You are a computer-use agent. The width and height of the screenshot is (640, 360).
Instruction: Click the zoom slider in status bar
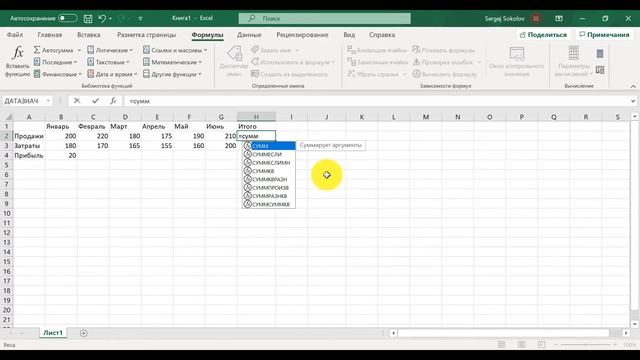(587, 345)
